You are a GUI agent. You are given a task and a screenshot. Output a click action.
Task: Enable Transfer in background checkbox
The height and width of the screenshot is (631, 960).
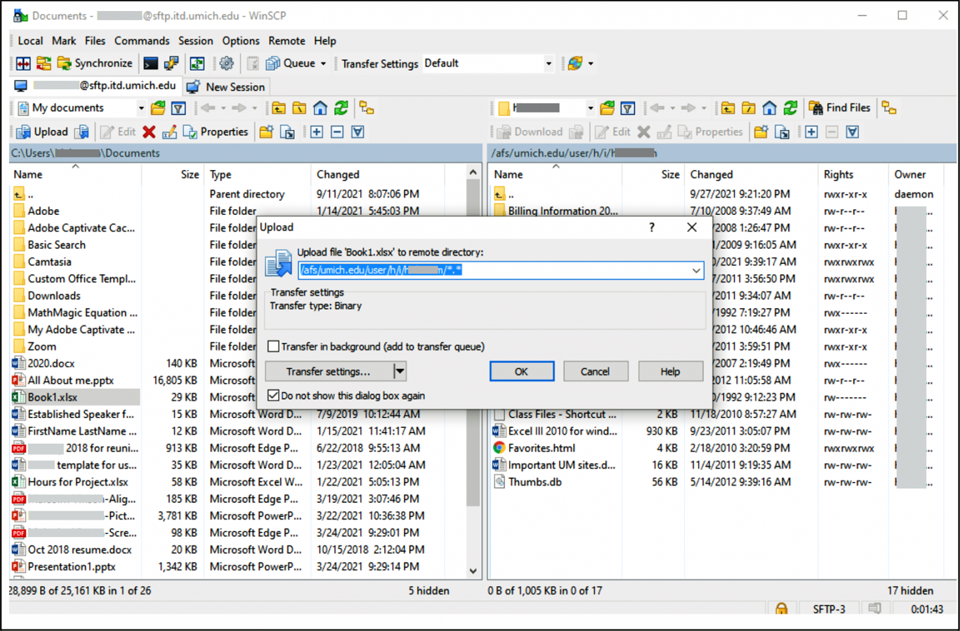coord(272,344)
